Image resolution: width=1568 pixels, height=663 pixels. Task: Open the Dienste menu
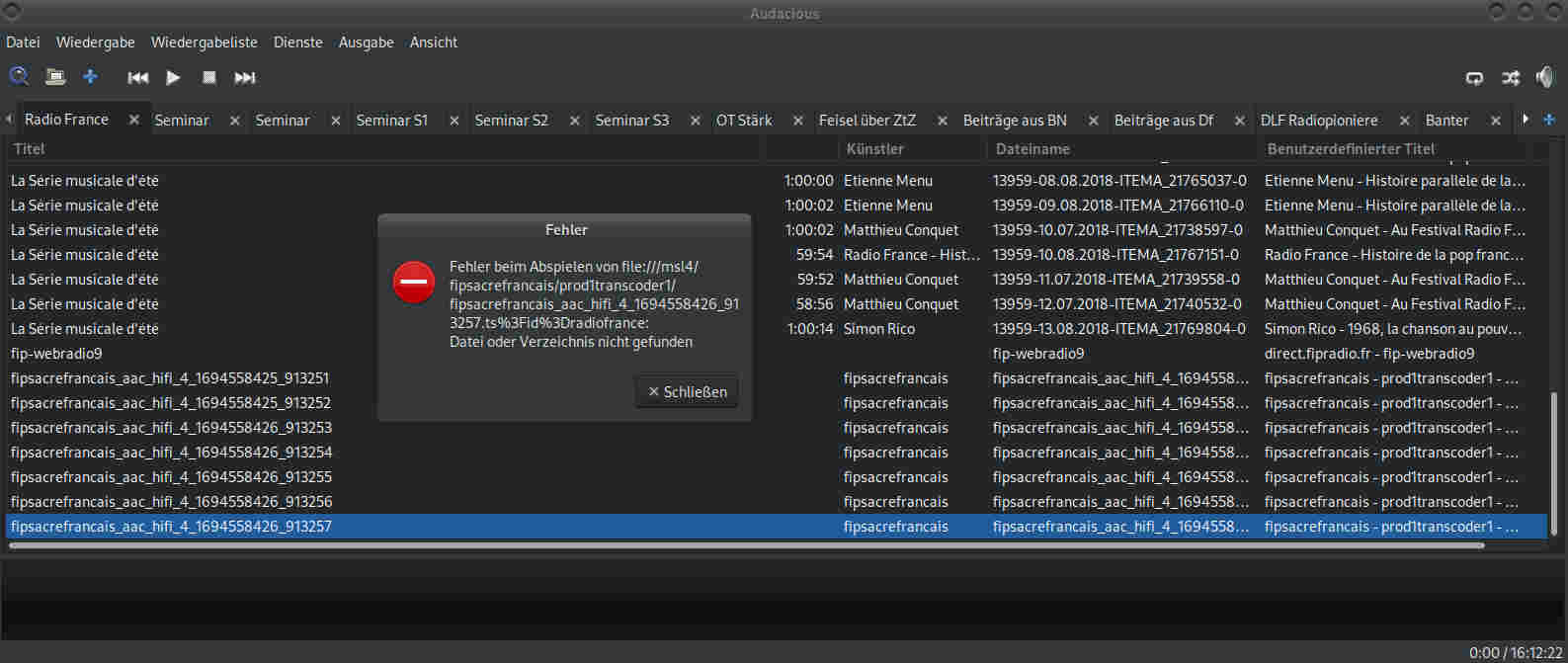point(298,42)
